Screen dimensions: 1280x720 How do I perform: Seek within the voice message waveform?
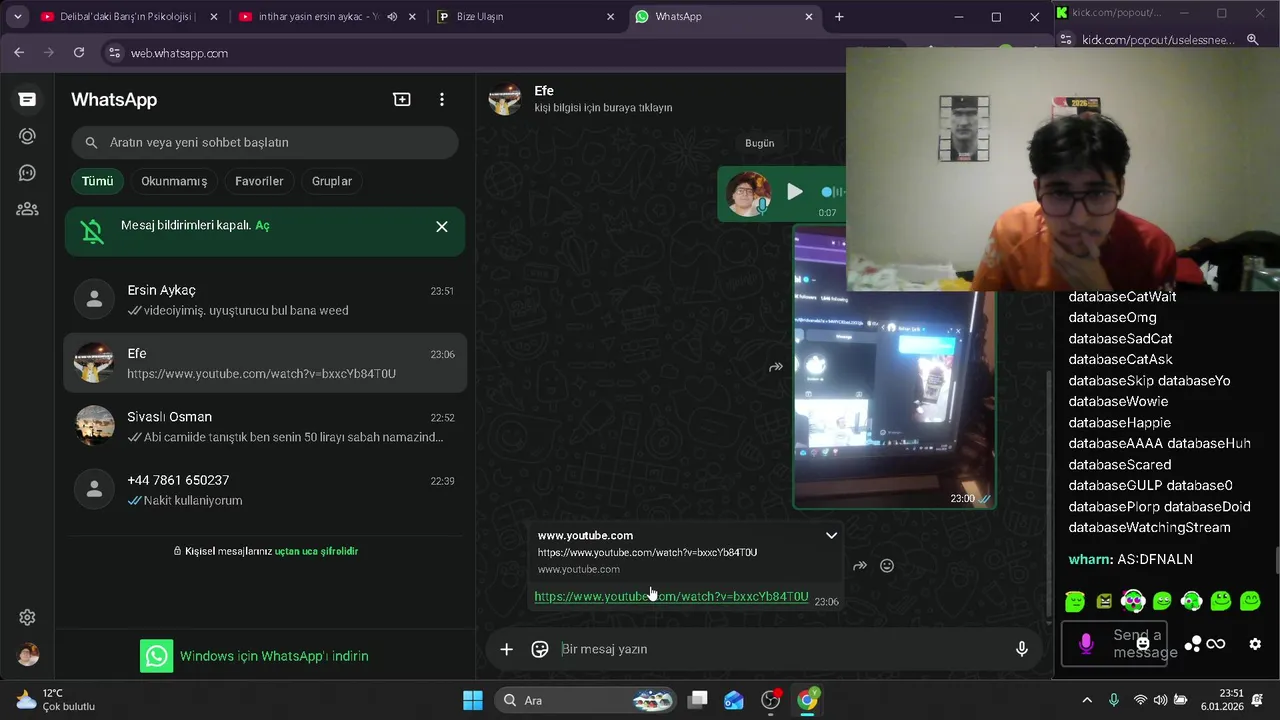(x=833, y=192)
